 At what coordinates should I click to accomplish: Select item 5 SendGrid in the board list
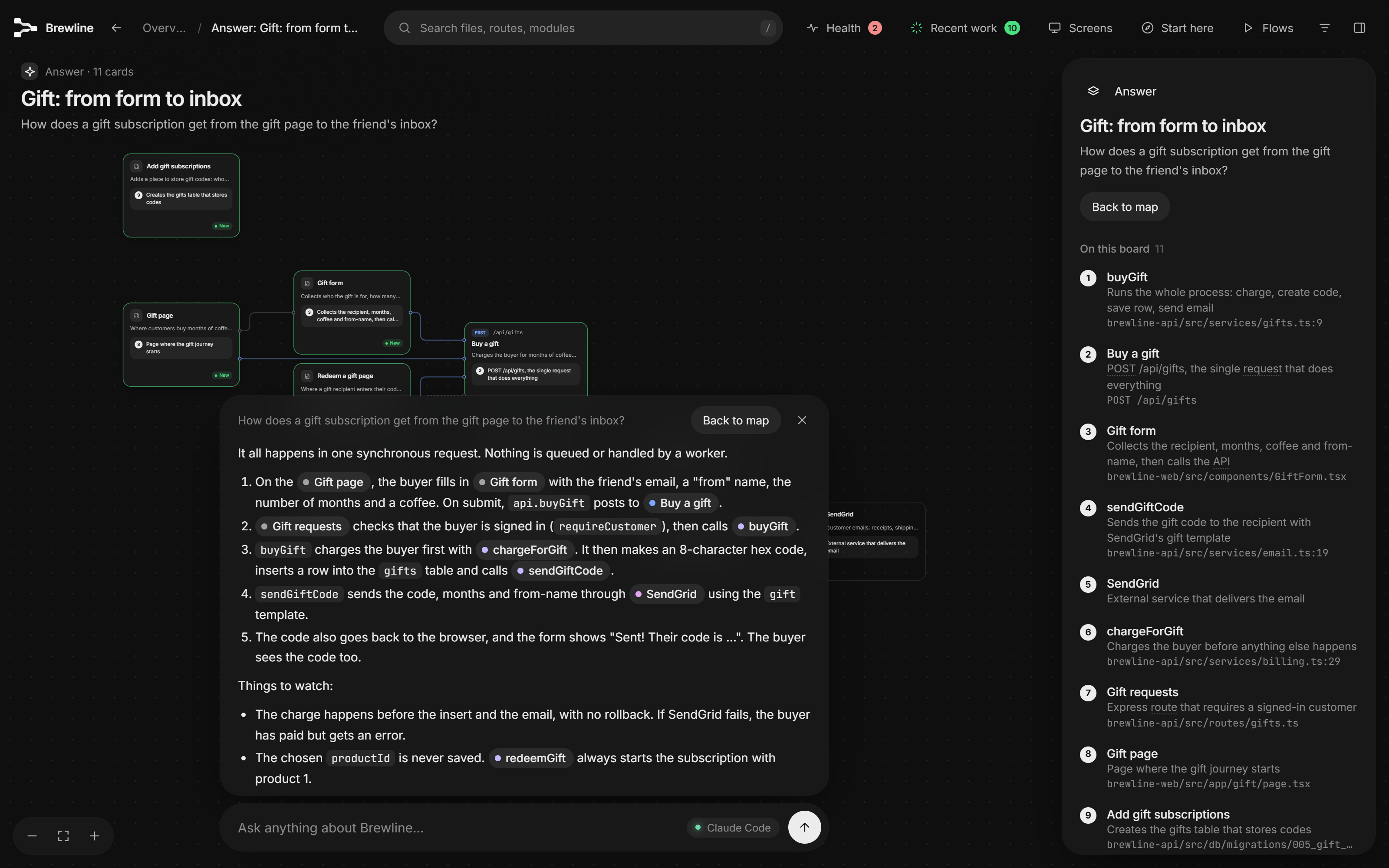click(1218, 591)
